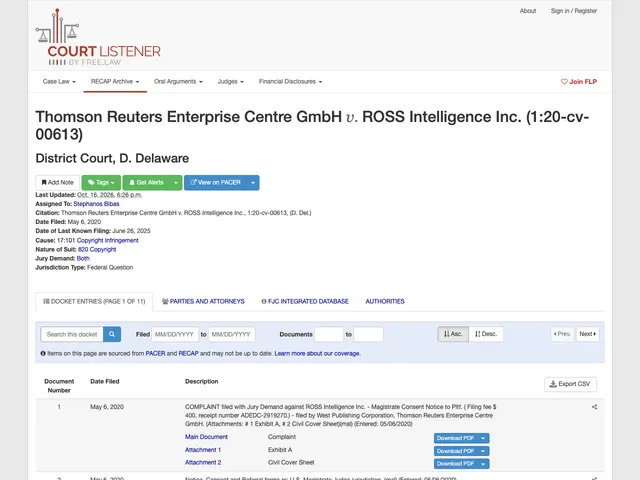Click the Add Note button
The height and width of the screenshot is (480, 640).
(x=58, y=182)
